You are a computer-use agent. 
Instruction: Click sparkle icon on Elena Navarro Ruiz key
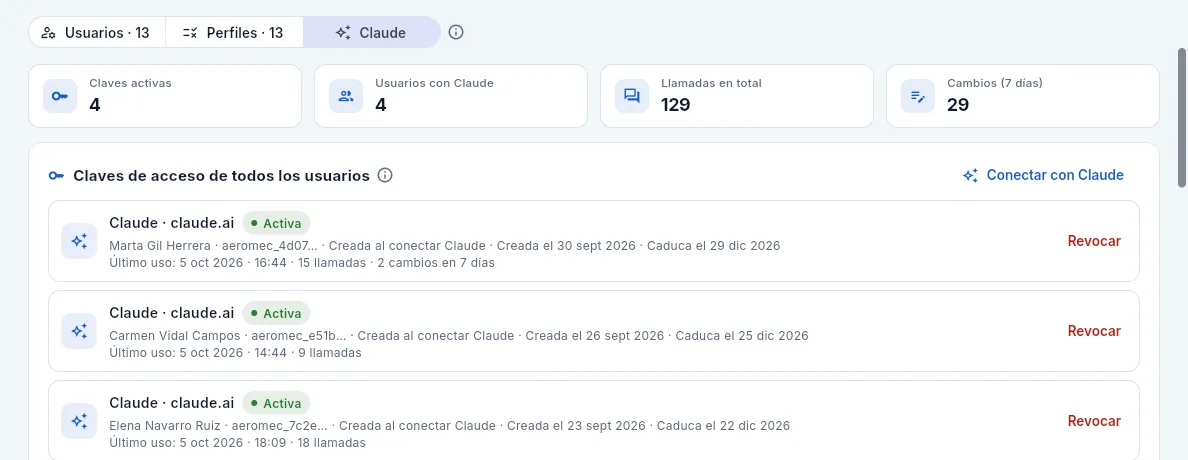tap(79, 421)
